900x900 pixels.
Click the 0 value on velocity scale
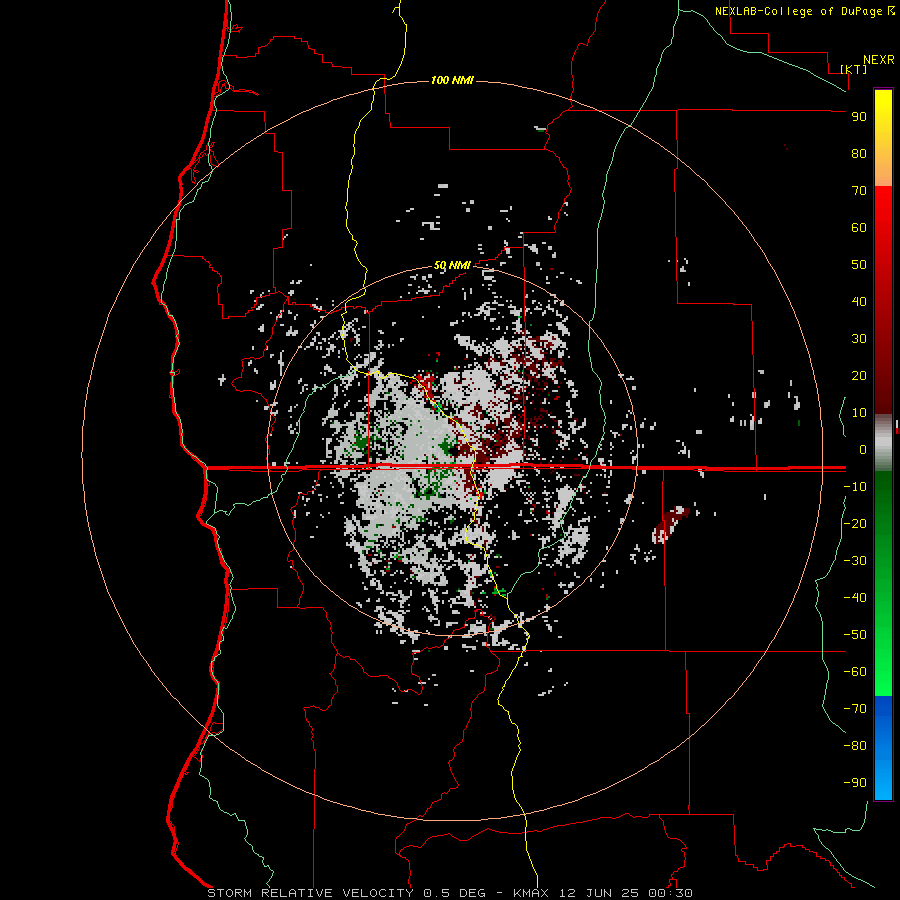[x=863, y=450]
